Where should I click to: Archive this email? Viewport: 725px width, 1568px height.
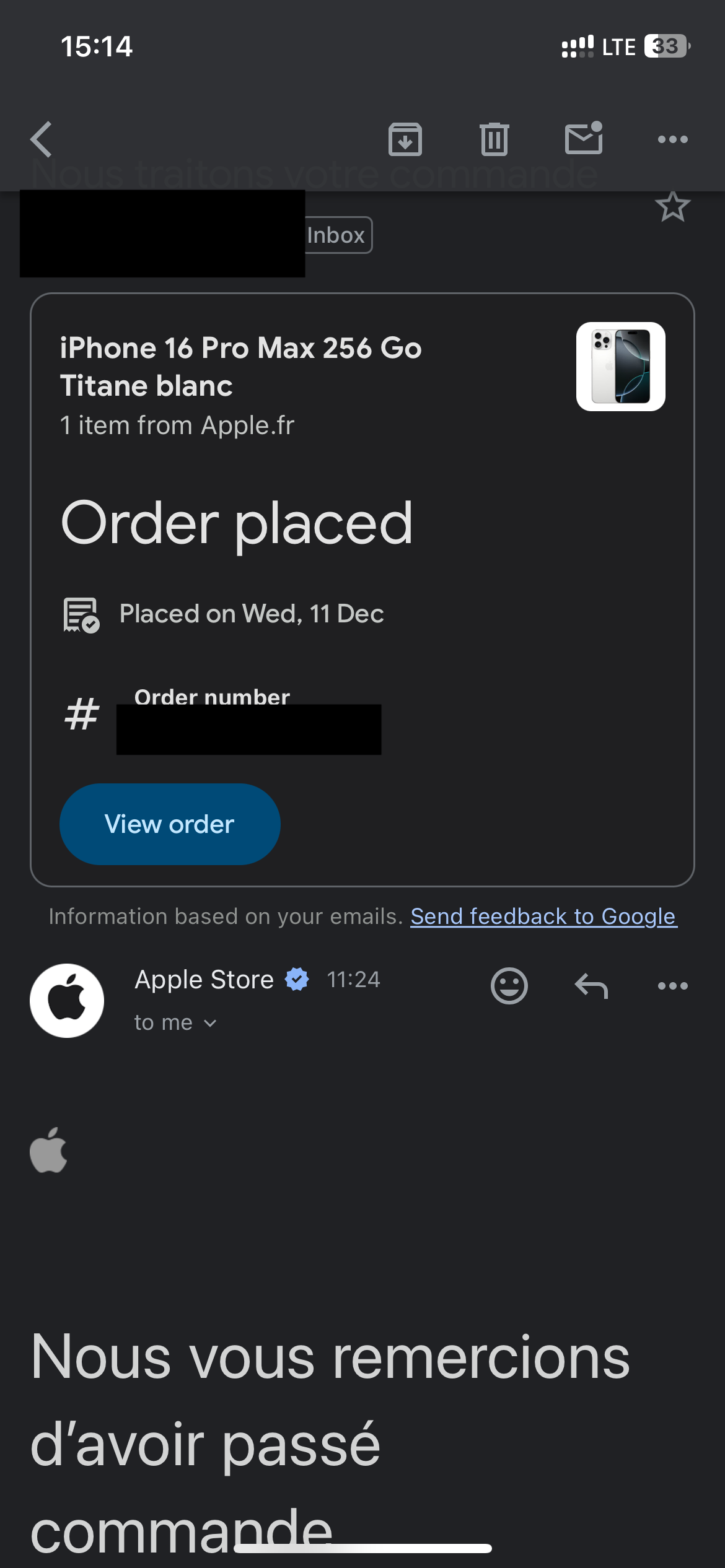(405, 139)
